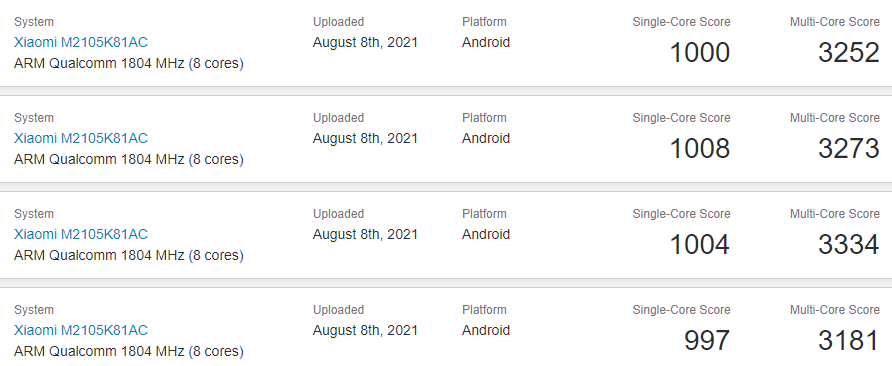This screenshot has width=892, height=366.
Task: Click the multi-core score value 3334
Action: click(x=849, y=245)
